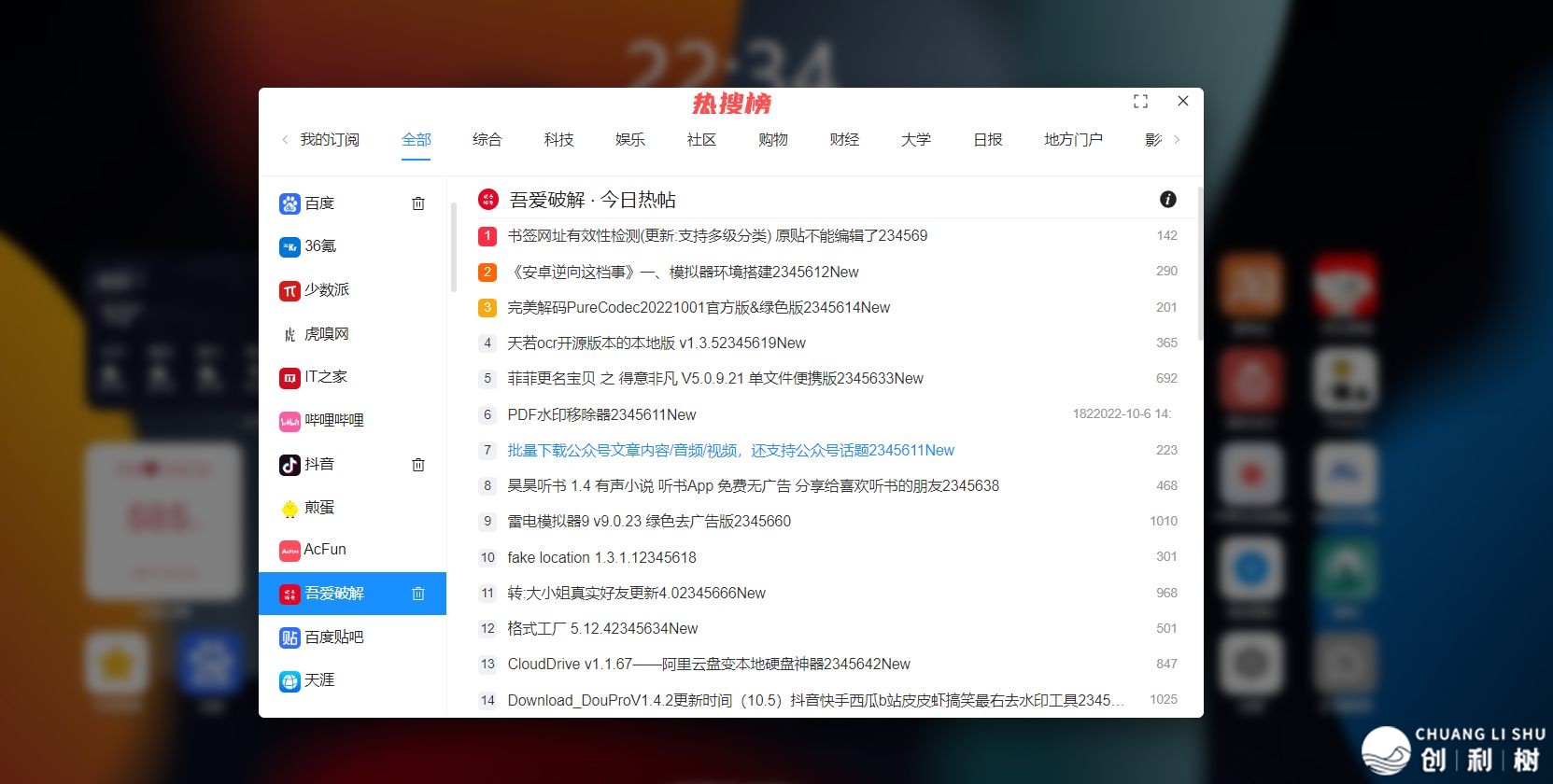Viewport: 1553px width, 784px height.
Task: Click the 692 view count
Action: click(x=1166, y=378)
